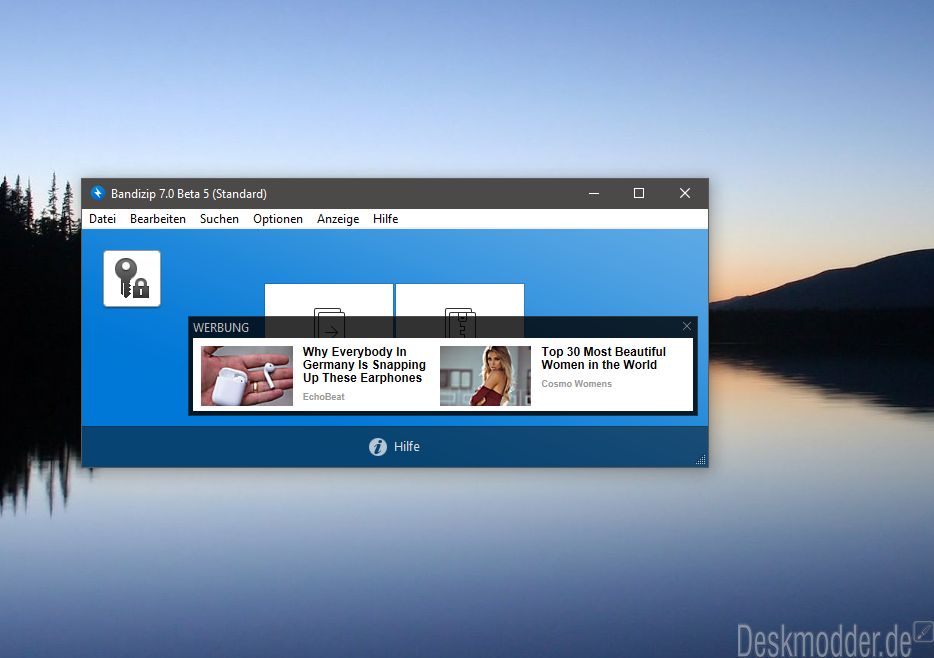
Task: Click the resize grip in window corner
Action: pos(701,460)
